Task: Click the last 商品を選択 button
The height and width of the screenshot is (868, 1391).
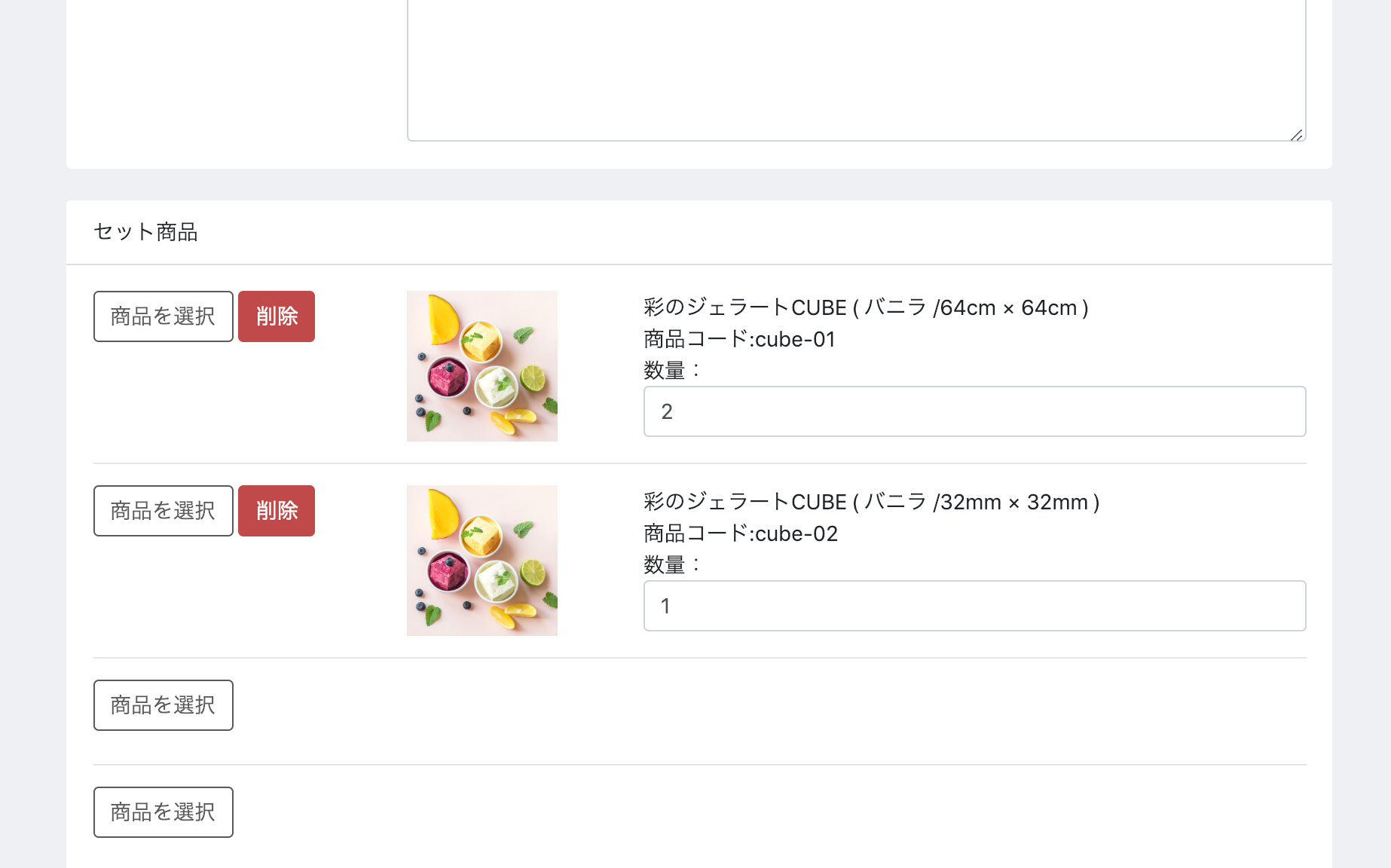Action: tap(164, 812)
